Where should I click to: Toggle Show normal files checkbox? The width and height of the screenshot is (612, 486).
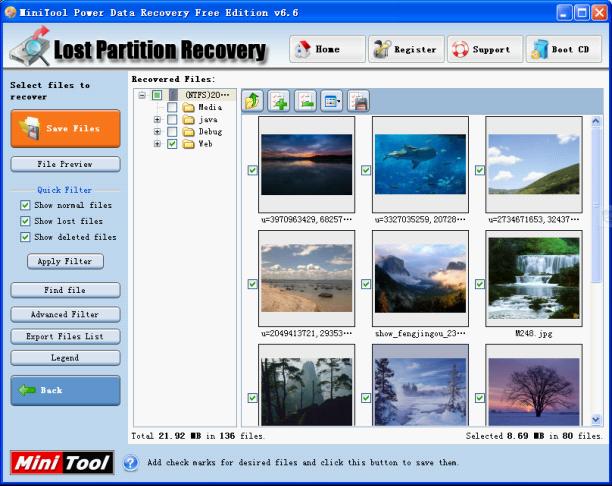[x=25, y=205]
